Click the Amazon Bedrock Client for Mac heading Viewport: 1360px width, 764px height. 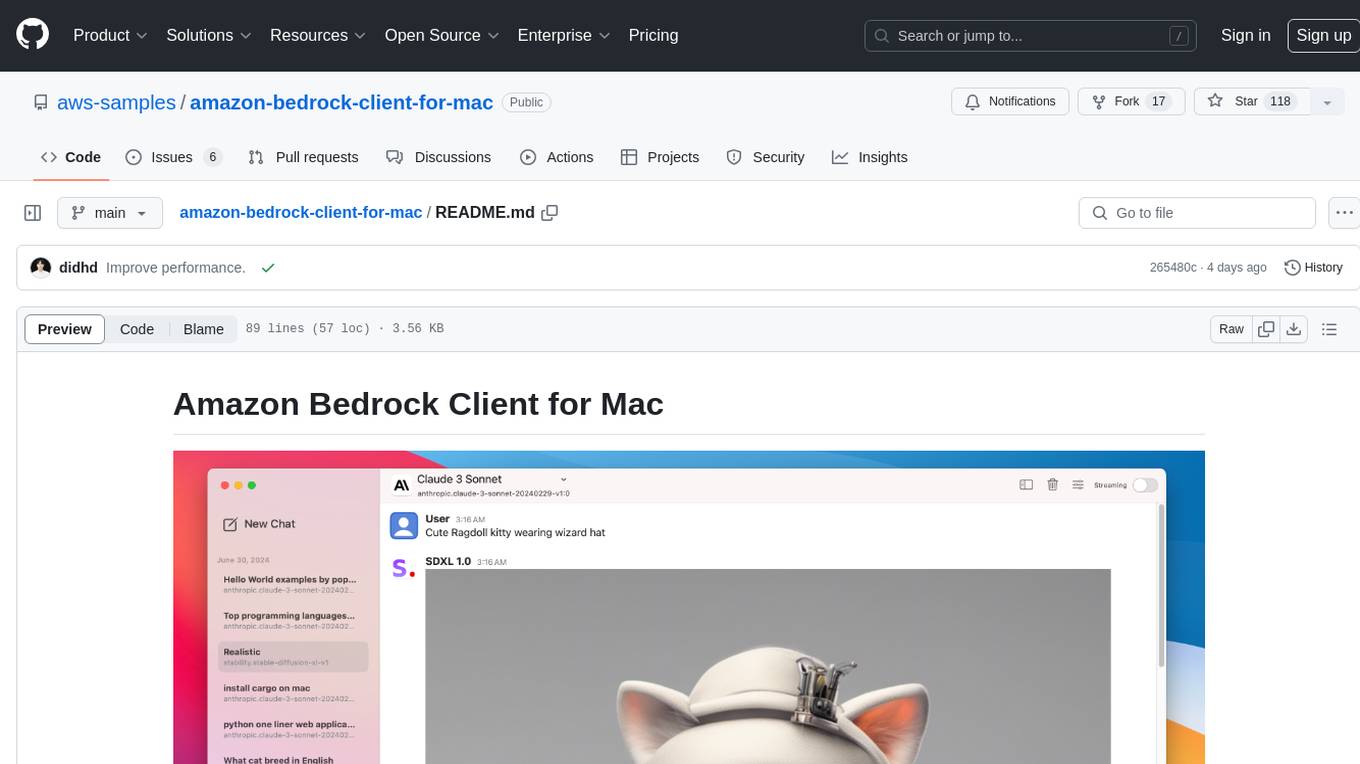(418, 404)
